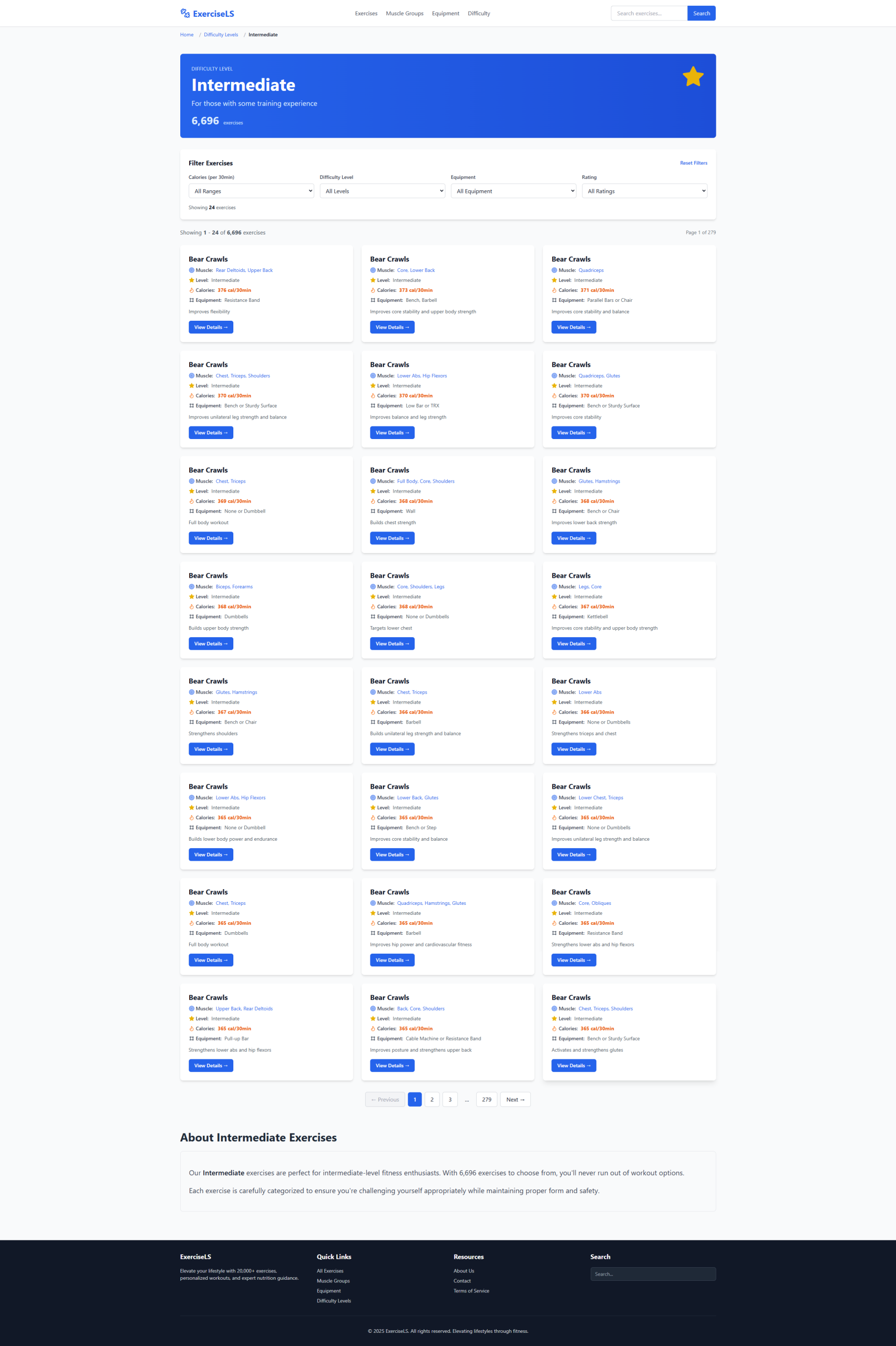Expand the All Ratings dropdown
The image size is (896, 1346).
tap(644, 191)
